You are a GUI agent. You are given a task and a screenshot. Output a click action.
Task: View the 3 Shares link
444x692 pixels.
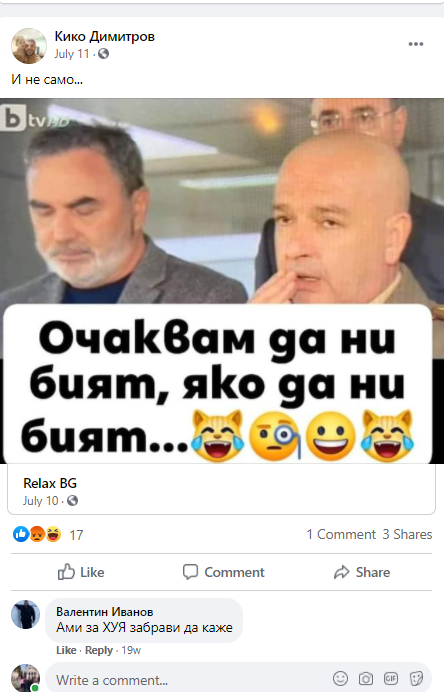click(407, 534)
